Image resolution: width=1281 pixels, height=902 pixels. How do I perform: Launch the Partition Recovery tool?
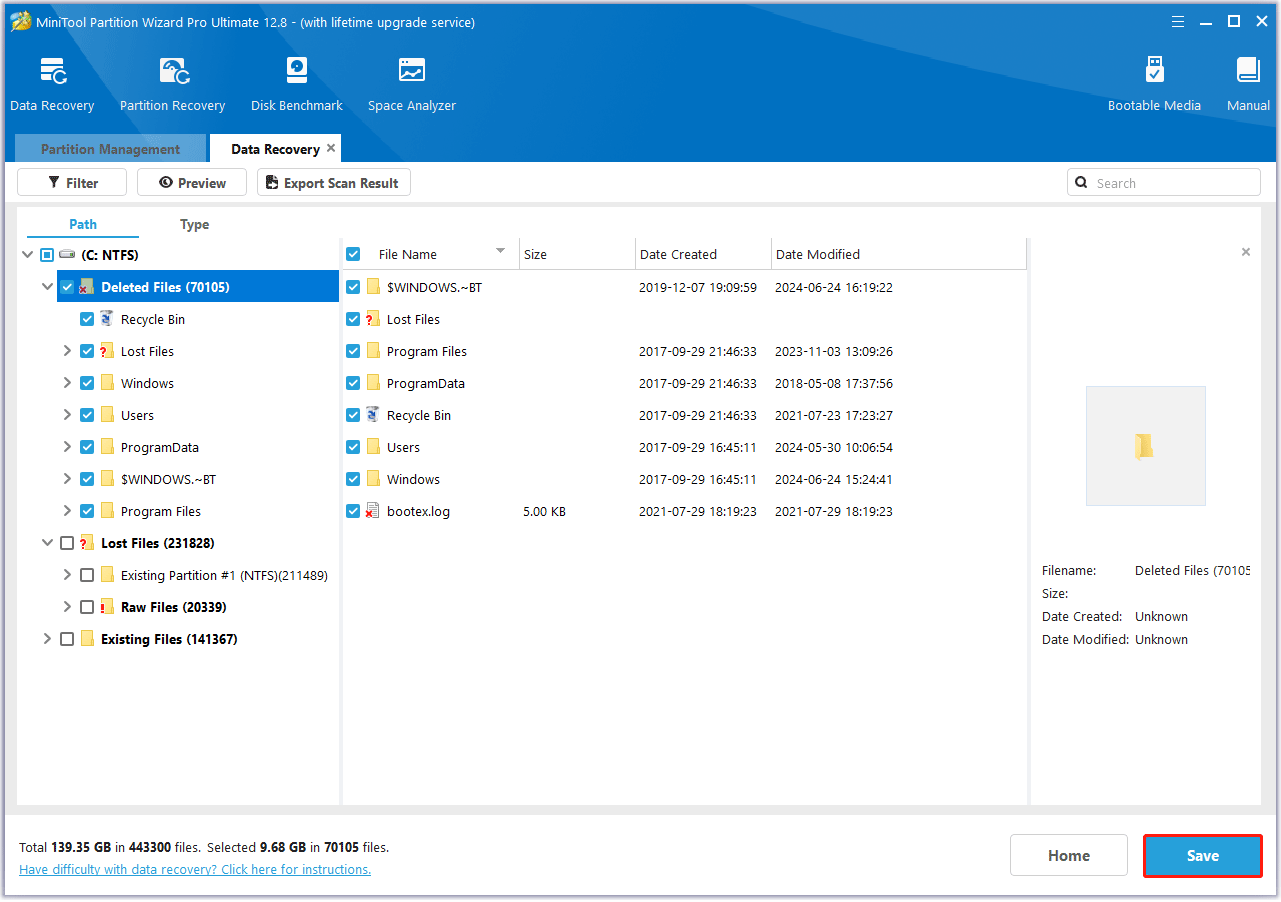172,85
